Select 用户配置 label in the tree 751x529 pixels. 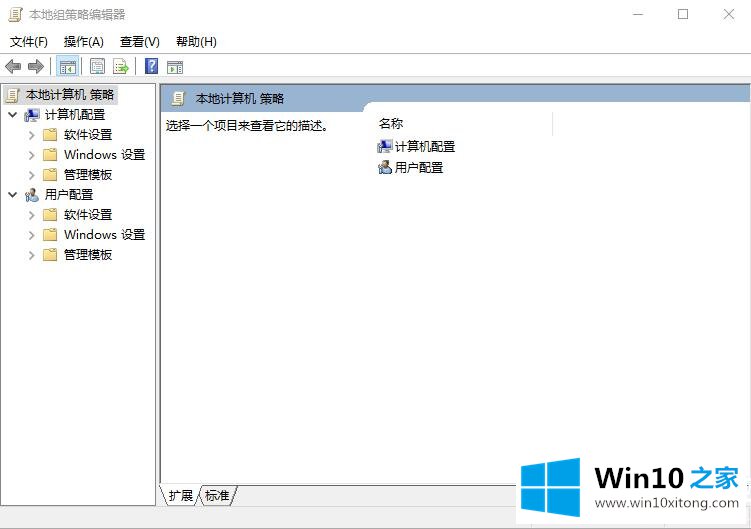click(69, 195)
